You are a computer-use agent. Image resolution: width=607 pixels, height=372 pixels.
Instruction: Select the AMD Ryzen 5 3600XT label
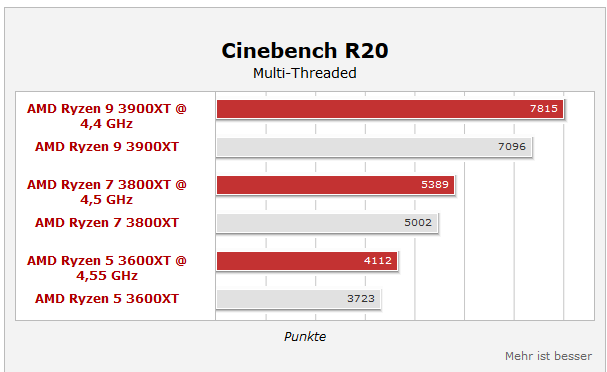[x=107, y=298]
